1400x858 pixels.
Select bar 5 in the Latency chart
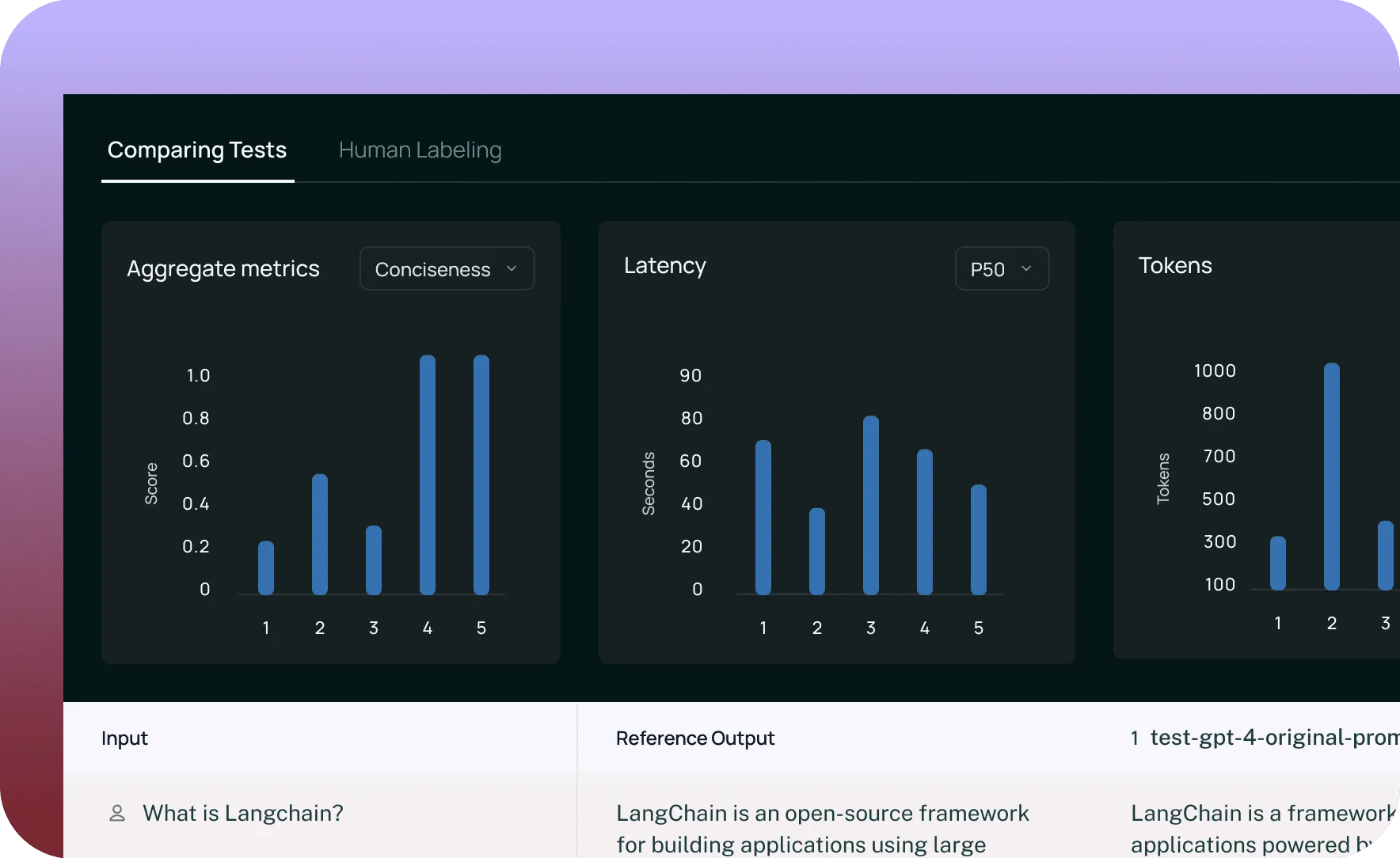[979, 540]
